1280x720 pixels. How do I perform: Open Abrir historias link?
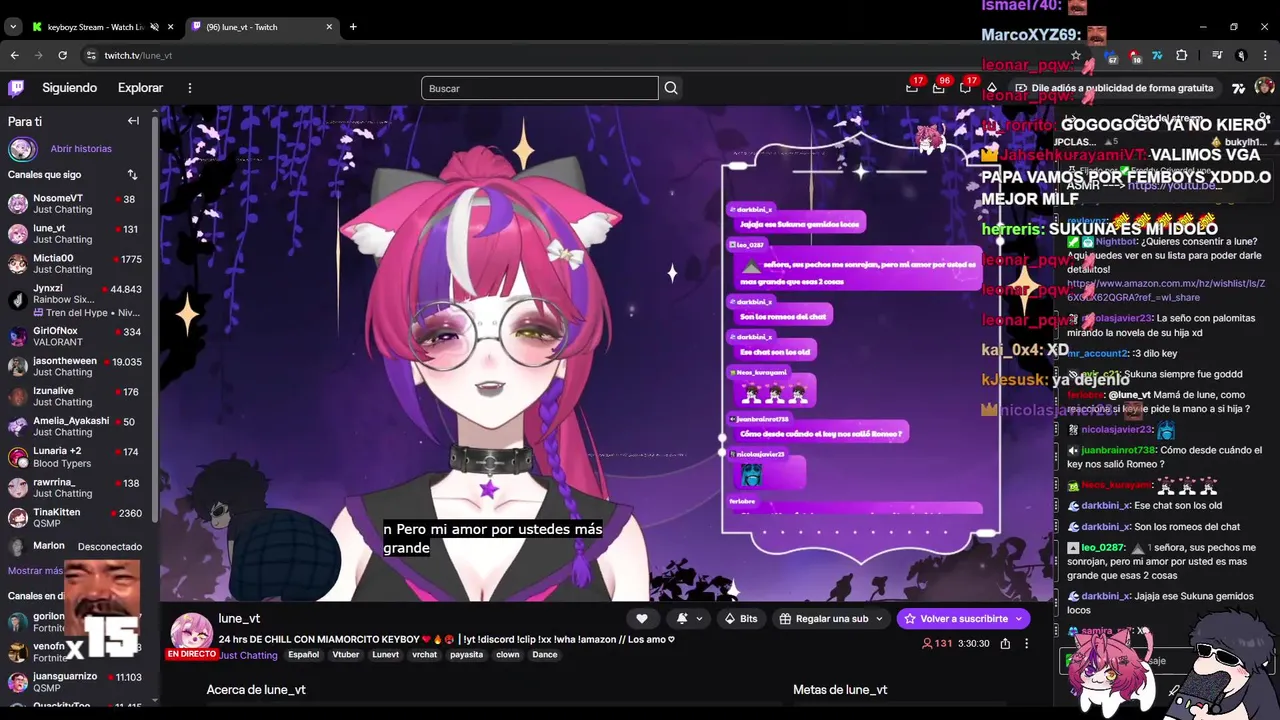click(x=81, y=149)
